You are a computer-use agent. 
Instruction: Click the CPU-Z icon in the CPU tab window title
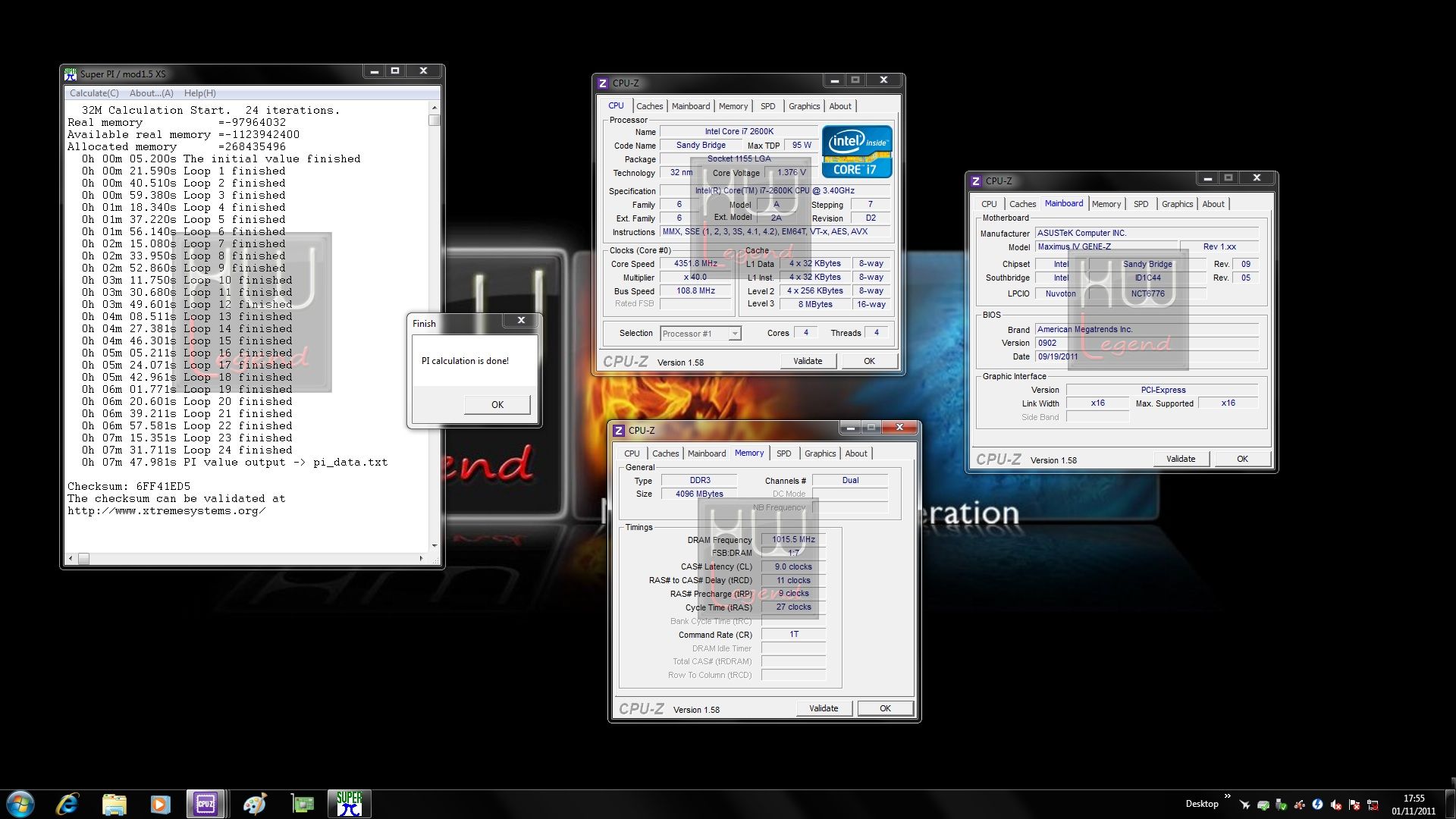coord(603,83)
